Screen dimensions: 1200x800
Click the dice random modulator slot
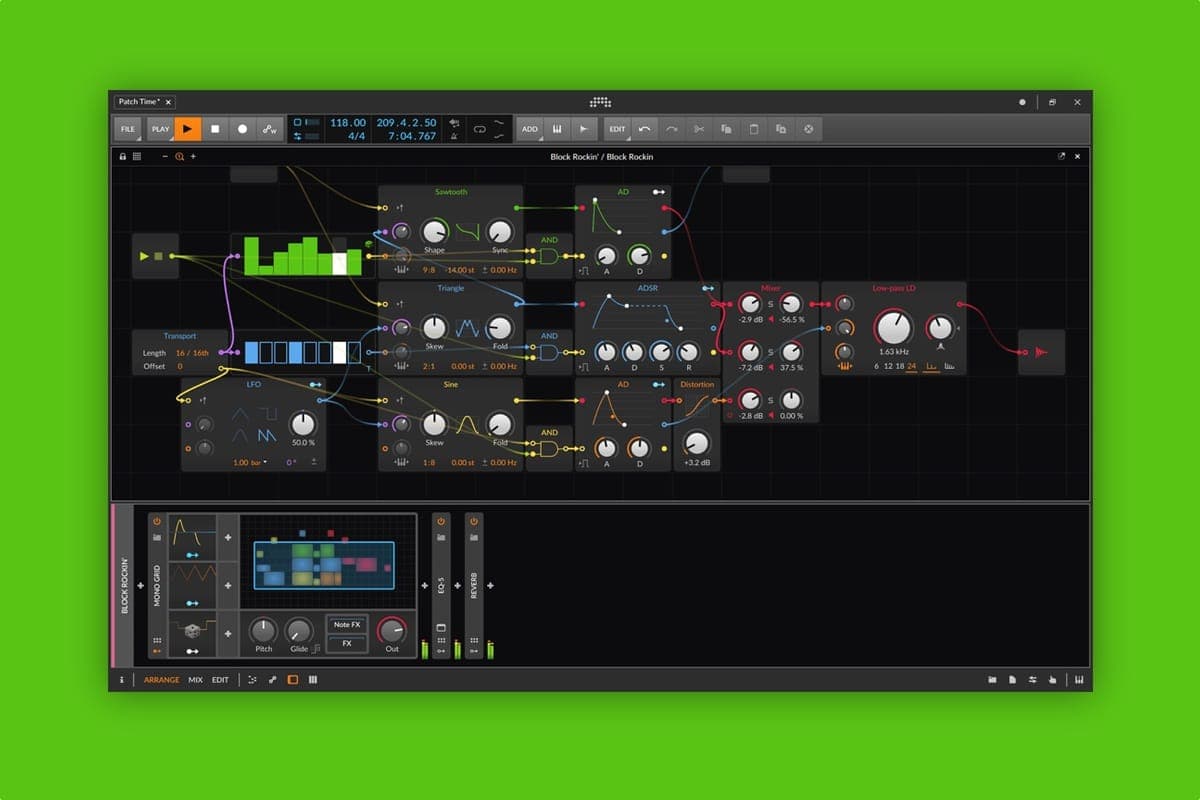[192, 633]
